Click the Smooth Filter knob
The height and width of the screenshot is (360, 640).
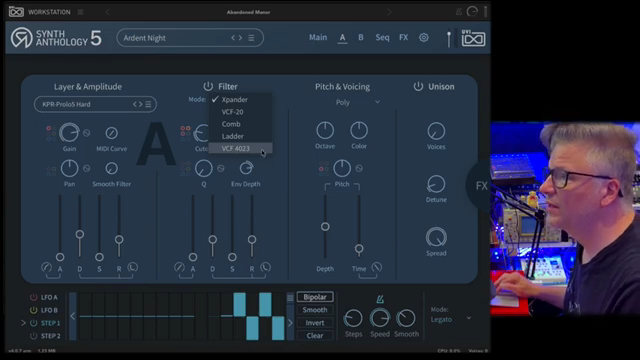111,168
